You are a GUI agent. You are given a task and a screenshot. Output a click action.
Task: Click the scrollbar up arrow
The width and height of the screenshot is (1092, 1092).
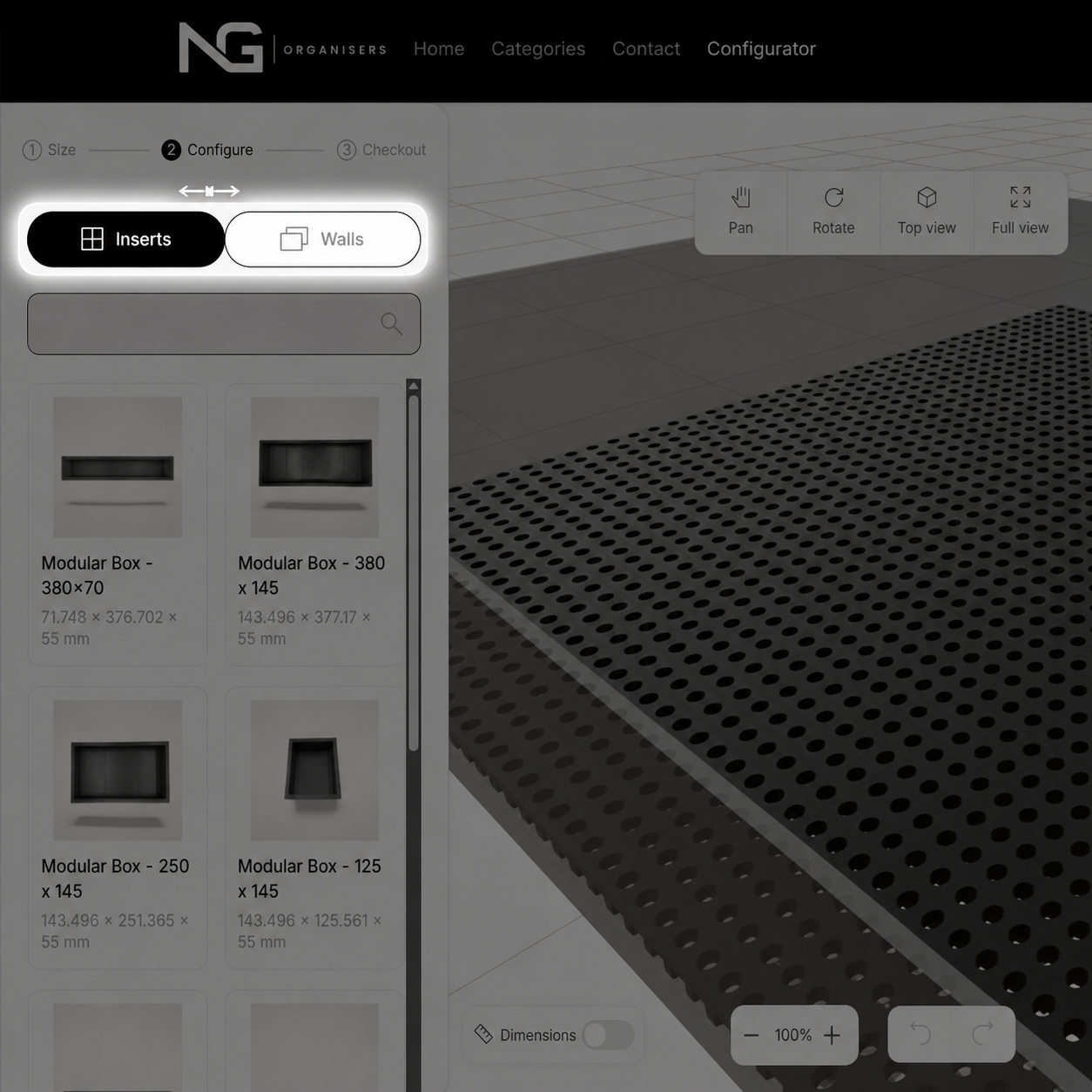414,385
